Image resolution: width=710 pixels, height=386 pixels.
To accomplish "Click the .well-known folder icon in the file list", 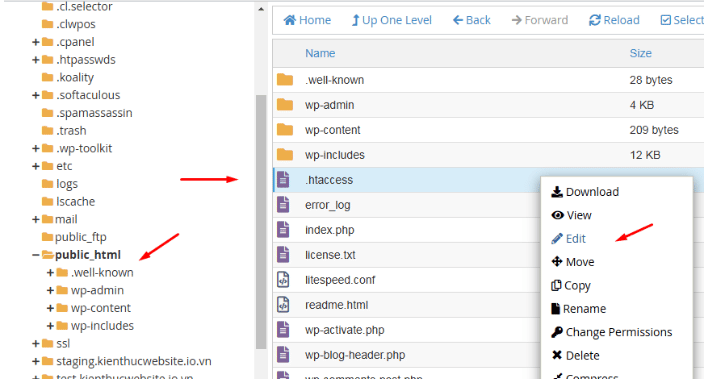I will (x=285, y=80).
